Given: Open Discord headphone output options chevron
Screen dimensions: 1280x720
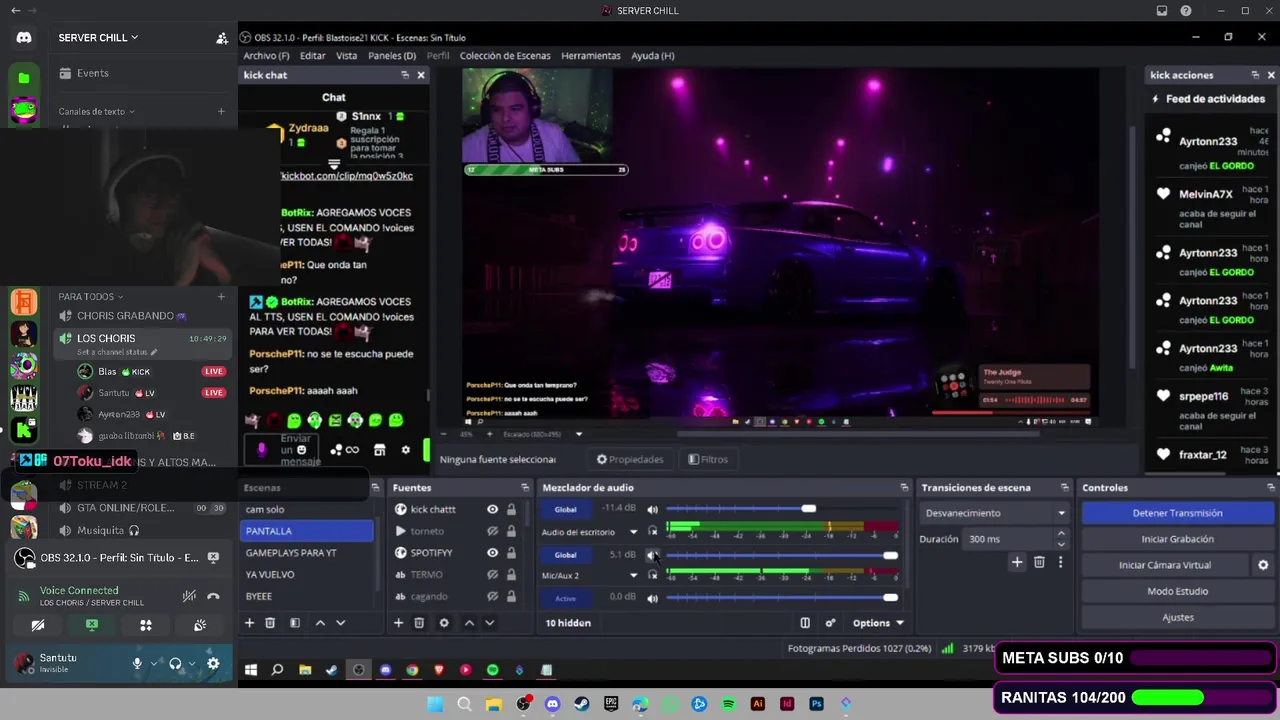Looking at the screenshot, I should tap(192, 663).
